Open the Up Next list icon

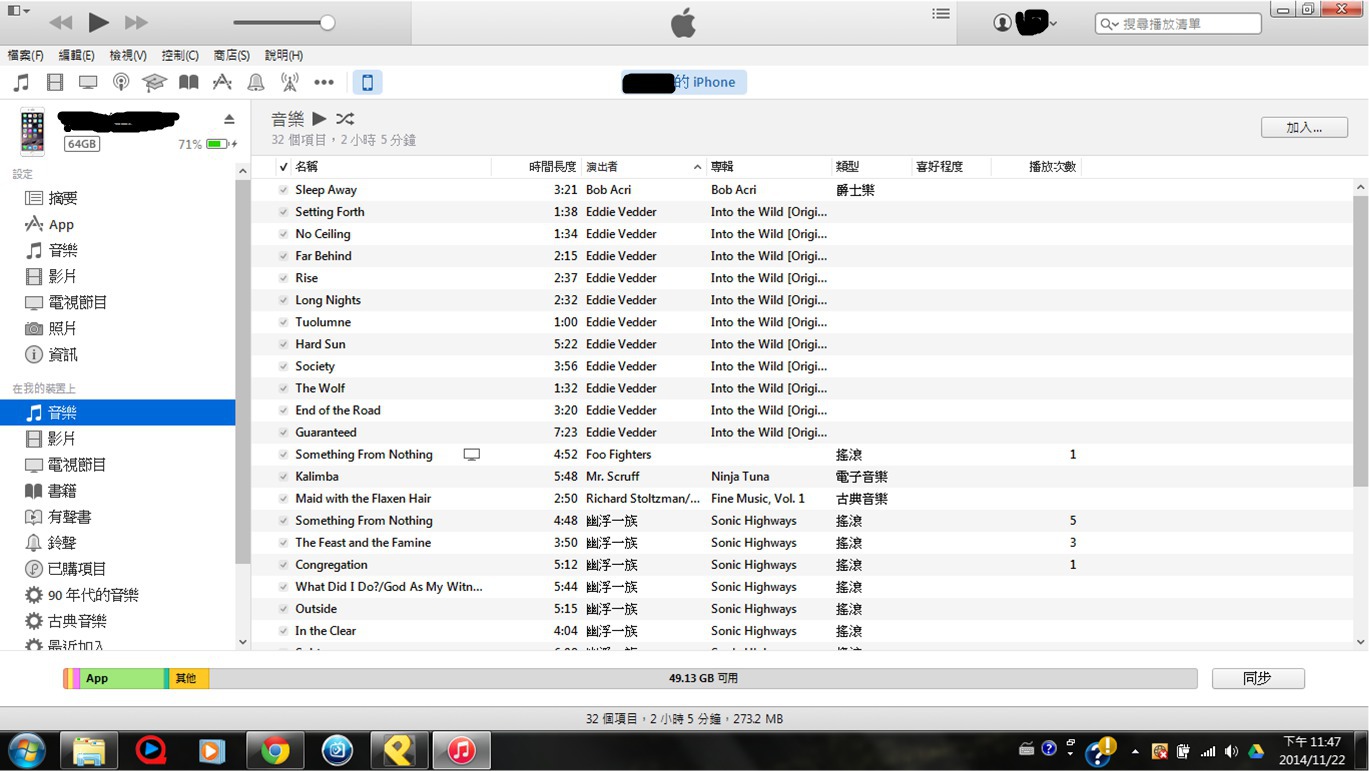tap(941, 14)
